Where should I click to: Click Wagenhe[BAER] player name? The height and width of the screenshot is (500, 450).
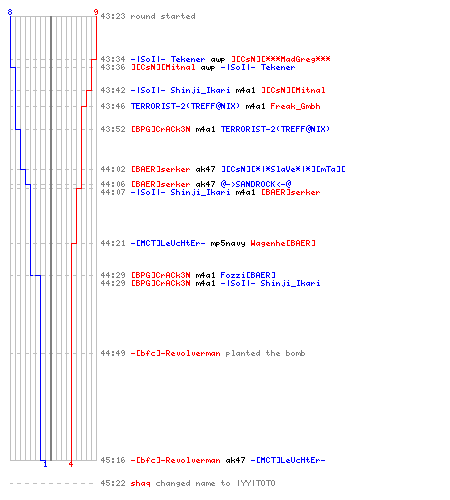283,243
